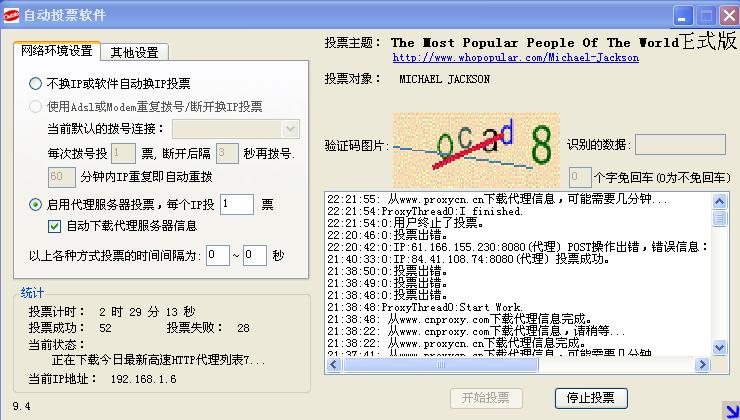Viewport: 740px width, 420px height.
Task: Click the log scroll down arrow
Action: pyautogui.click(x=719, y=347)
